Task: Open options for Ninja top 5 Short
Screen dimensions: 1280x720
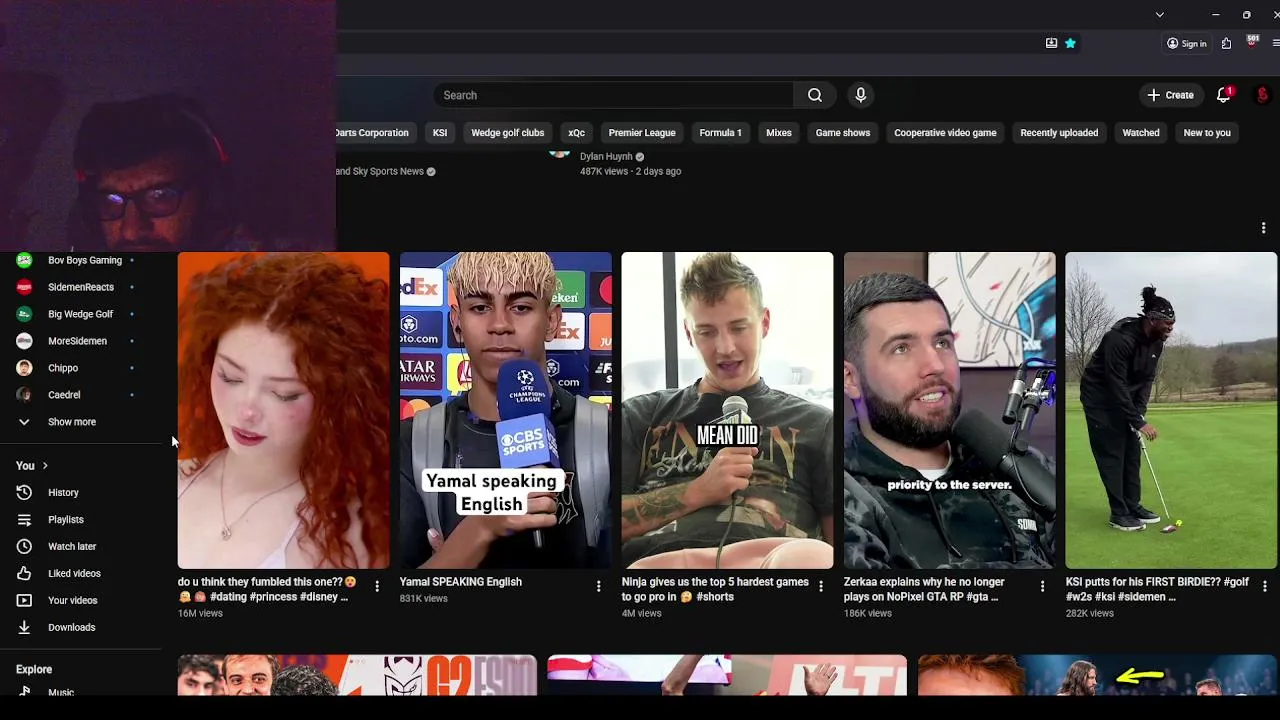Action: pos(821,587)
